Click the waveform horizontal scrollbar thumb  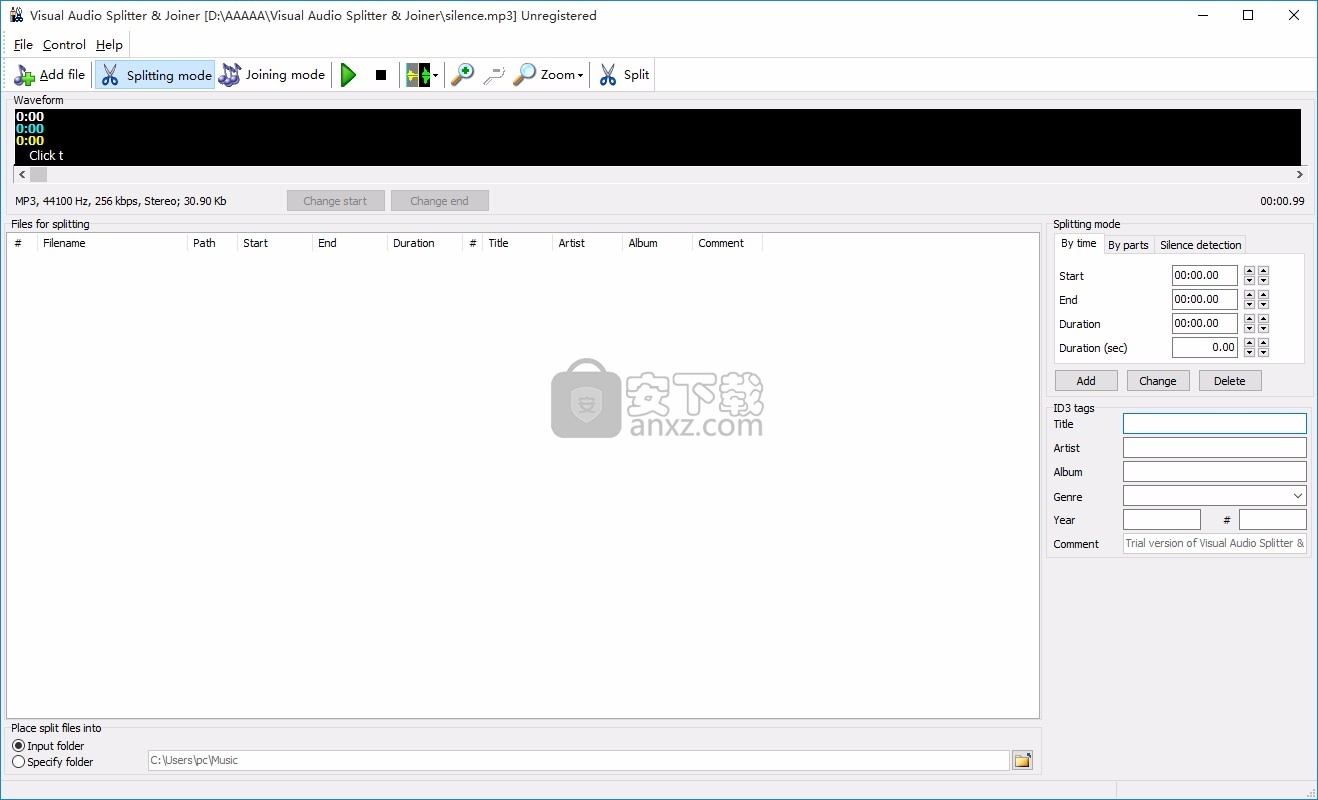click(x=38, y=174)
